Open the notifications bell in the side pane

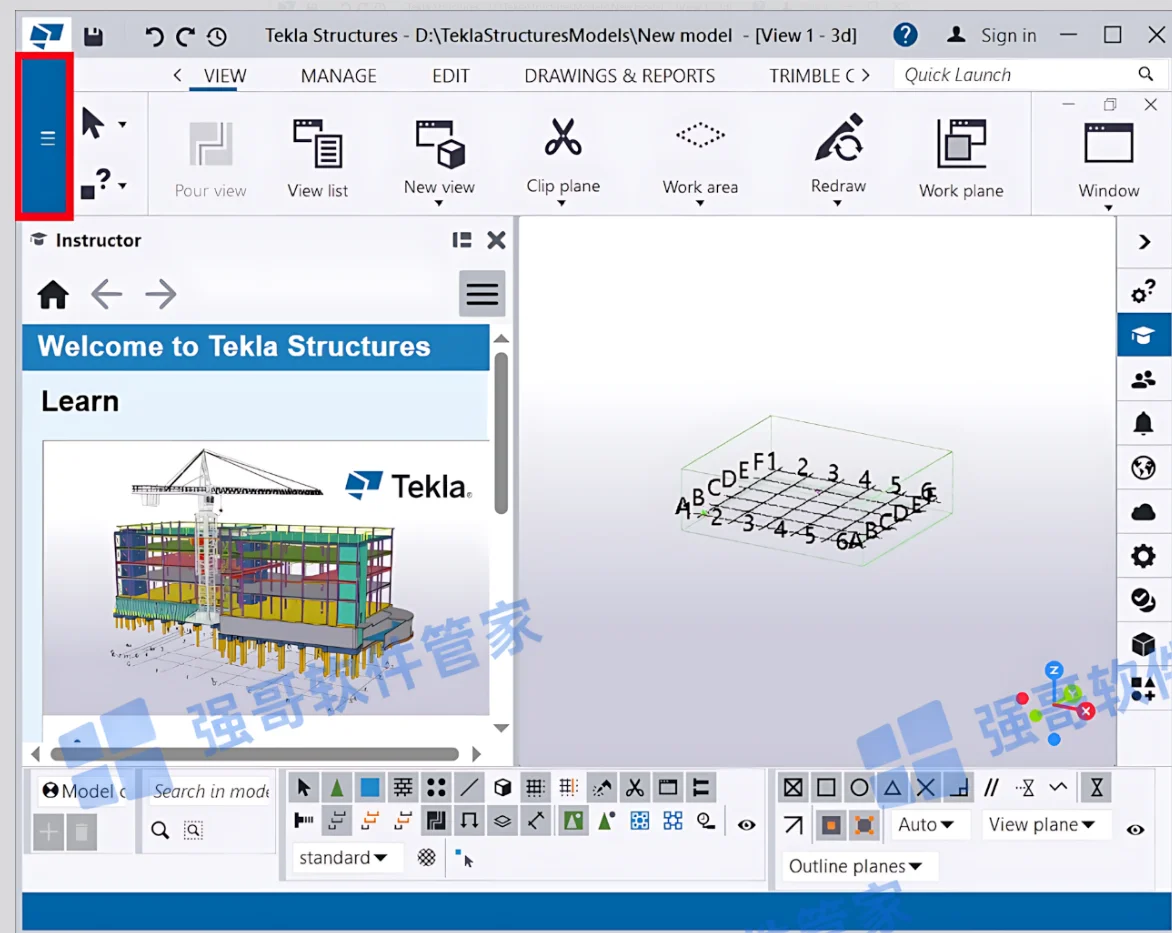click(1144, 424)
